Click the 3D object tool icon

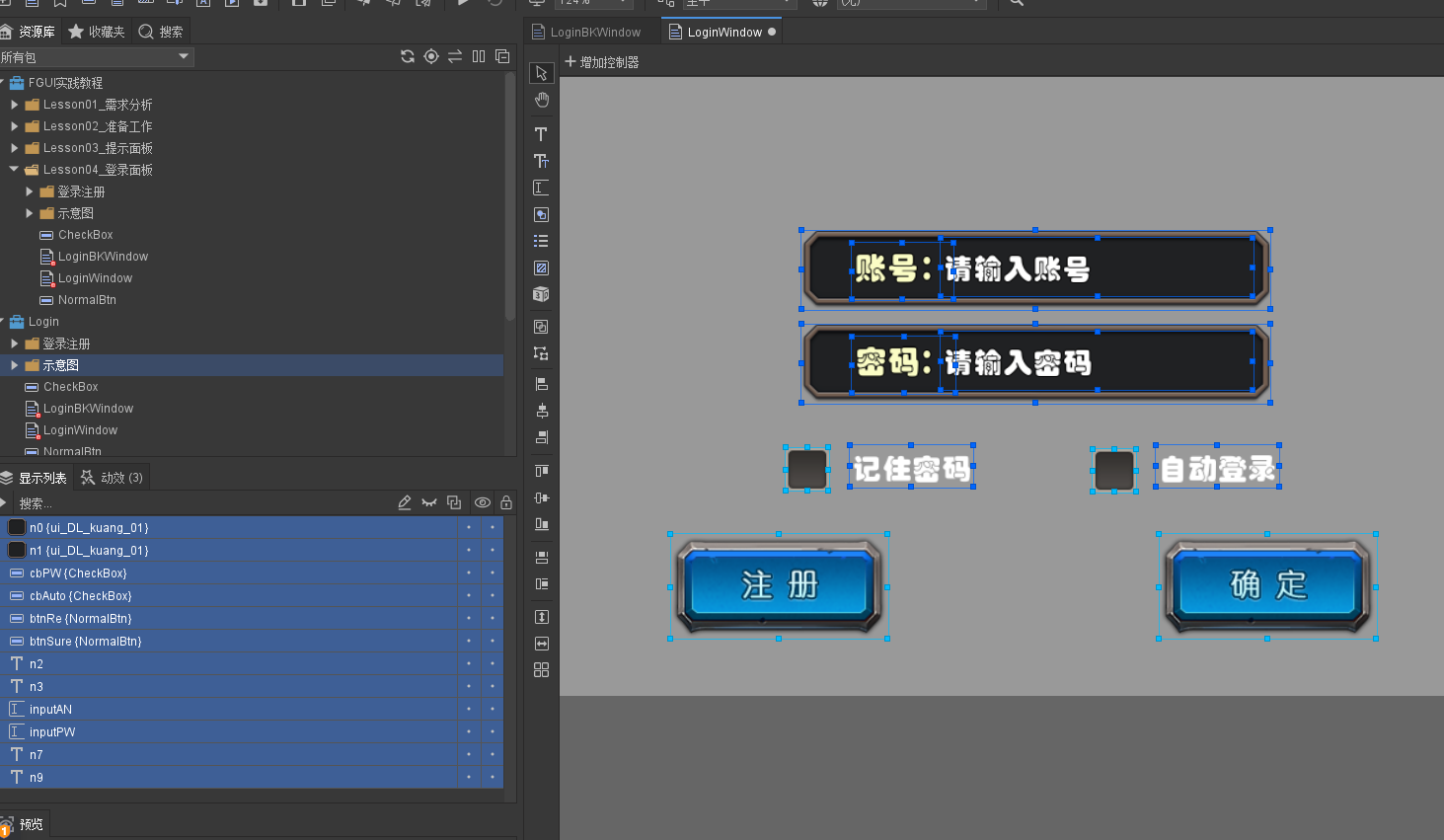(541, 294)
